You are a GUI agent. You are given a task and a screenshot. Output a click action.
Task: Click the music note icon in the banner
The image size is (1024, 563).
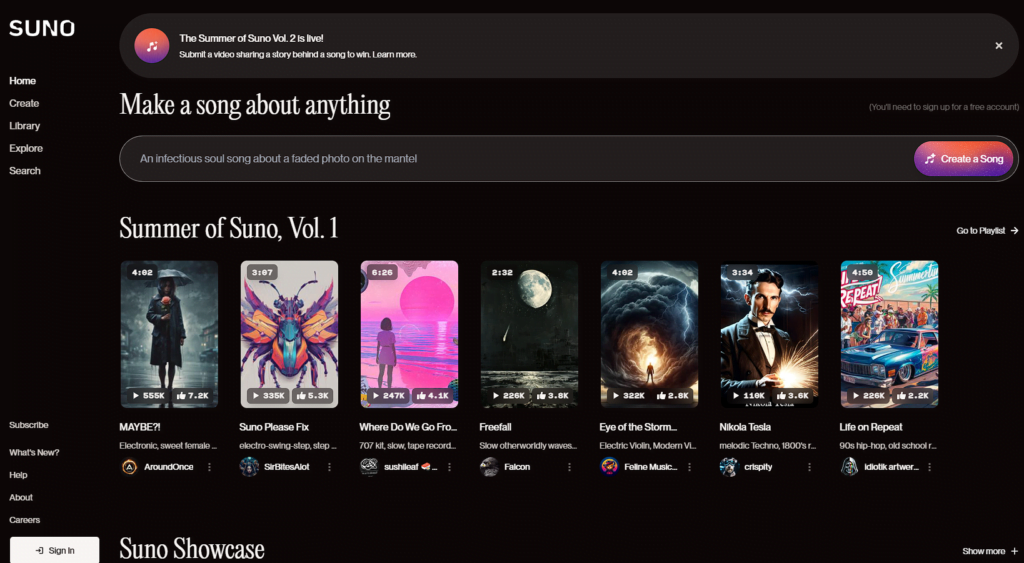coord(152,46)
